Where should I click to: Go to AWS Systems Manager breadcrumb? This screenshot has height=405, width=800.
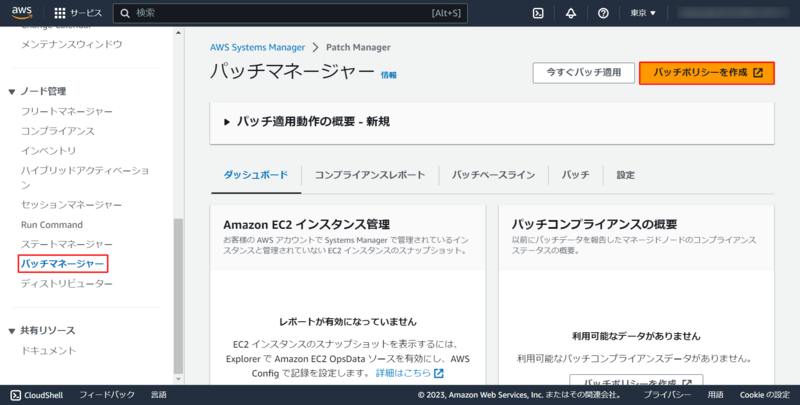pos(257,47)
